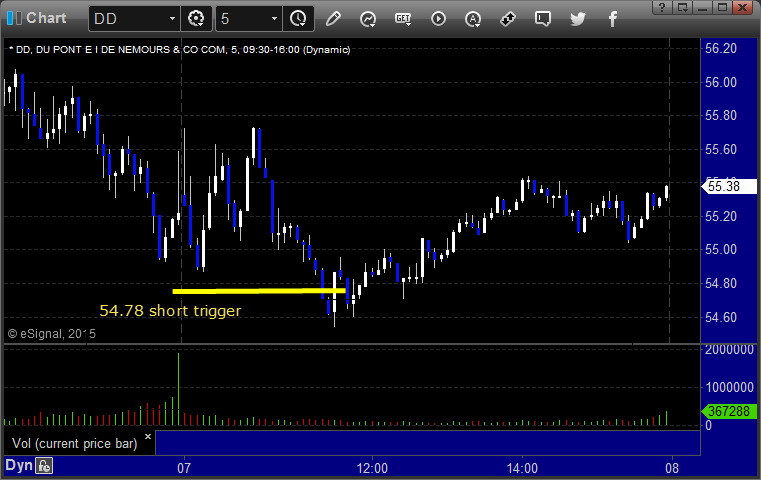
Task: Open the GET studies icon
Action: pyautogui.click(x=403, y=19)
